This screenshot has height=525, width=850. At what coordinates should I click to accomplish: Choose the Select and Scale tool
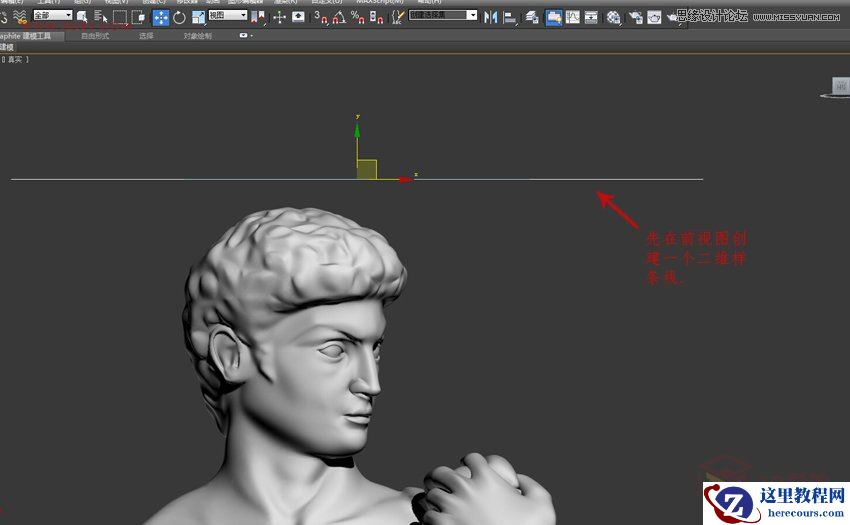click(x=198, y=17)
